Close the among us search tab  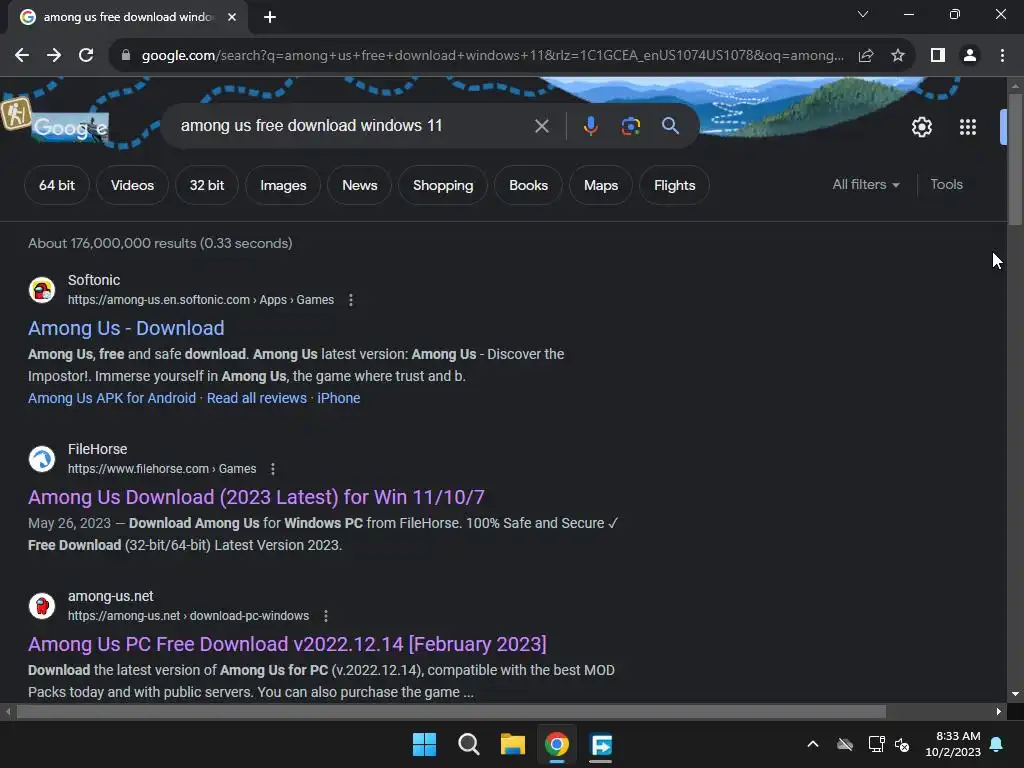pos(232,17)
